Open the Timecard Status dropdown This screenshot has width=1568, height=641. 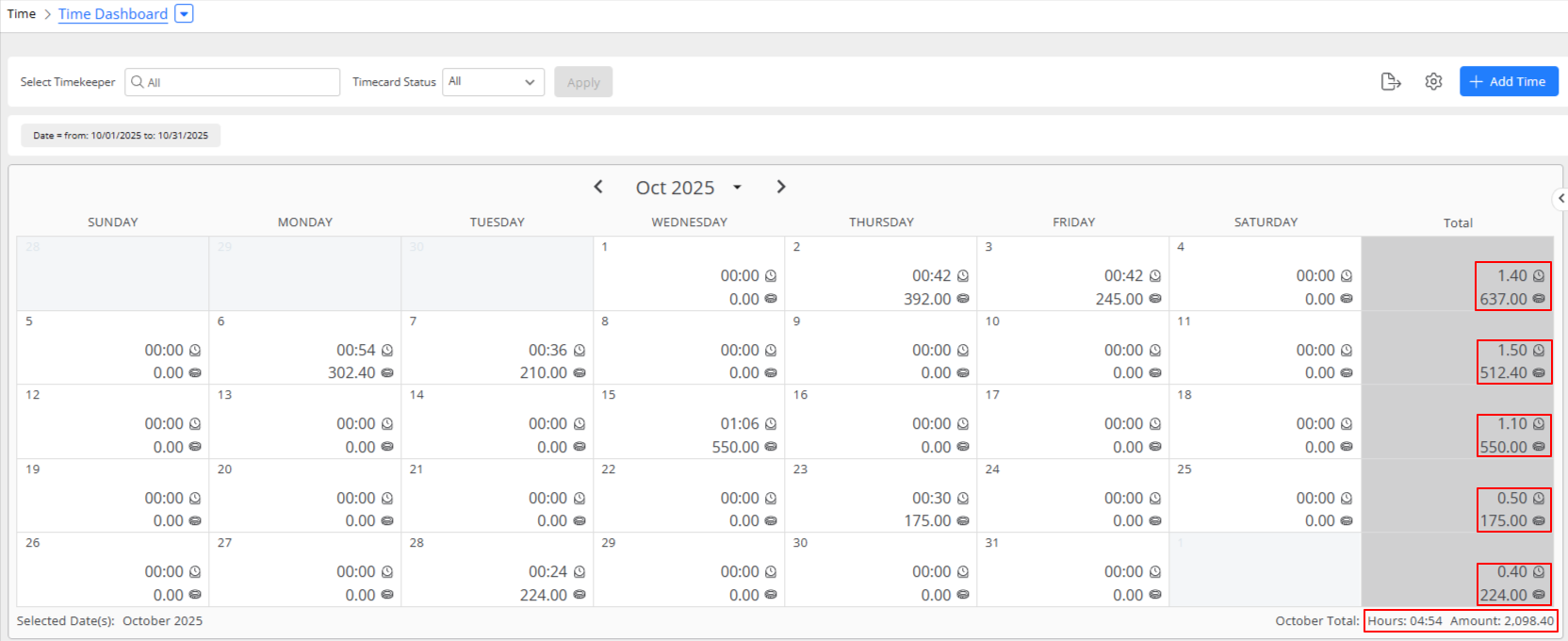(x=493, y=82)
